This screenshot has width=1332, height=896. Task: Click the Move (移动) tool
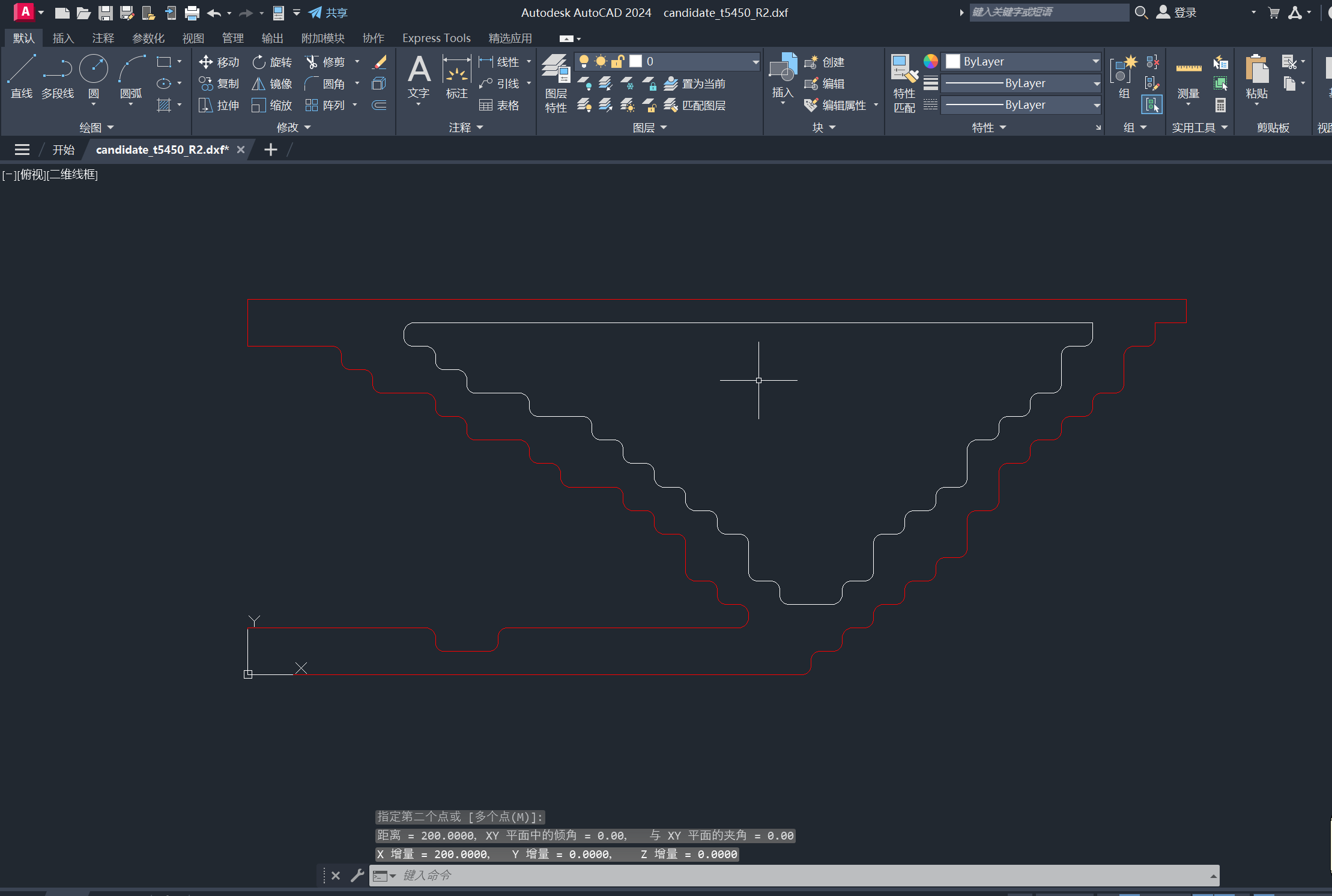219,62
